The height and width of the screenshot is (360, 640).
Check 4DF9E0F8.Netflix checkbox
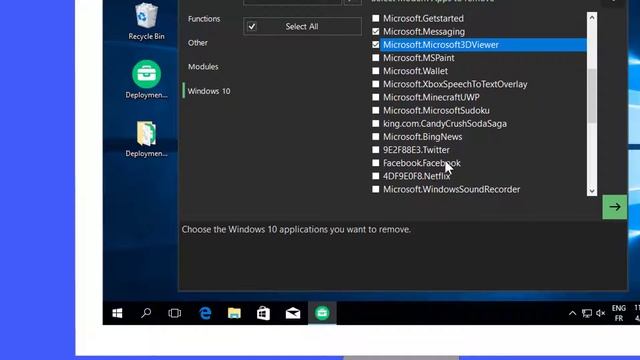(376, 176)
